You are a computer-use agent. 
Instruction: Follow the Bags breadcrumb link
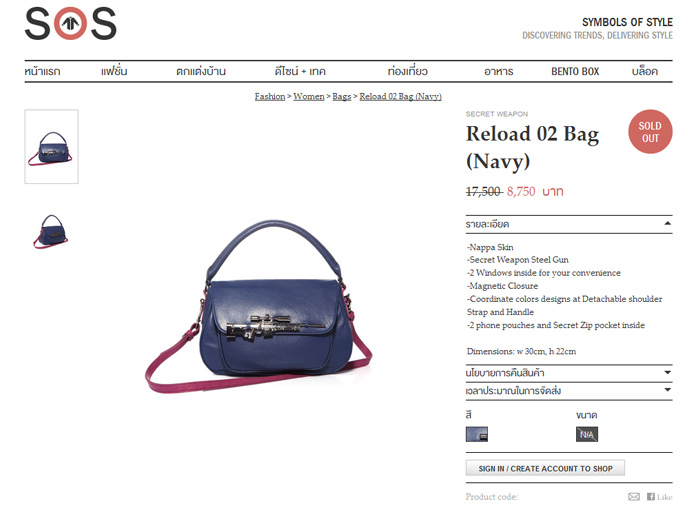pyautogui.click(x=342, y=96)
